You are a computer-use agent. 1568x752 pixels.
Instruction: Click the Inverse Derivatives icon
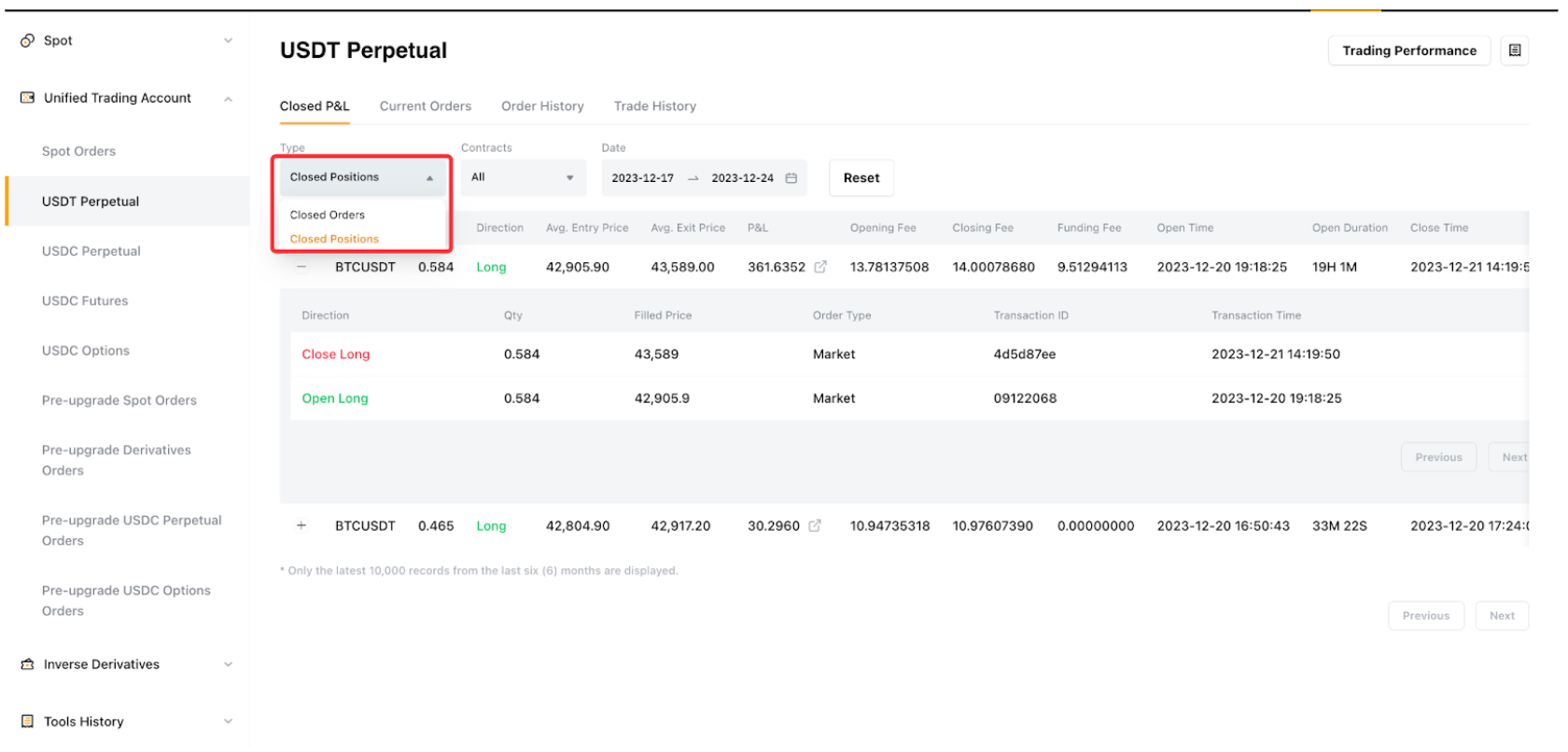[x=27, y=664]
